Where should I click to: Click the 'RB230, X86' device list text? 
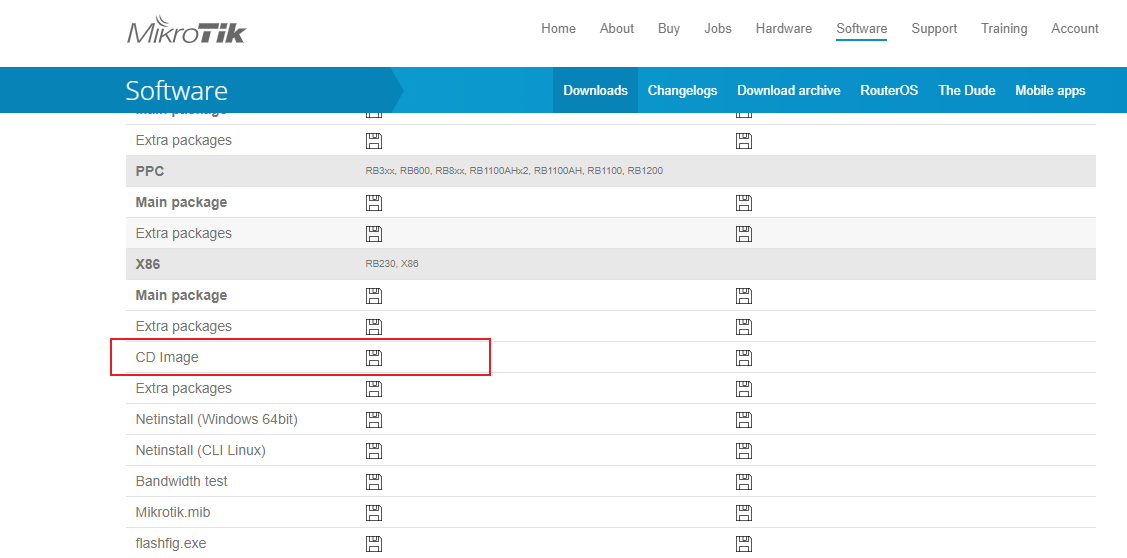pos(392,264)
